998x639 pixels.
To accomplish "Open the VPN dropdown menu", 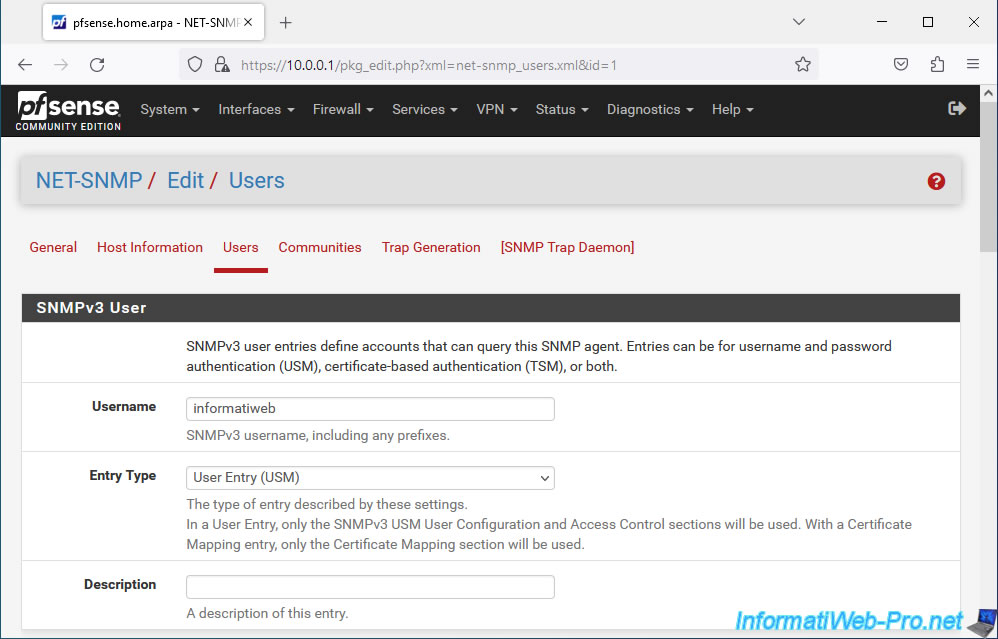I will tap(496, 109).
